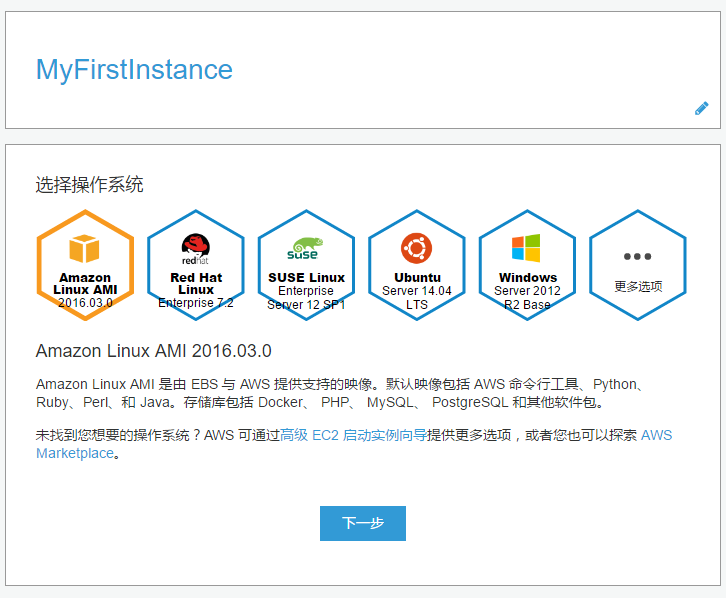Click the Amazon Linux AMI 2016.03.0 heading
Image resolution: width=726 pixels, height=598 pixels.
pyautogui.click(x=153, y=351)
